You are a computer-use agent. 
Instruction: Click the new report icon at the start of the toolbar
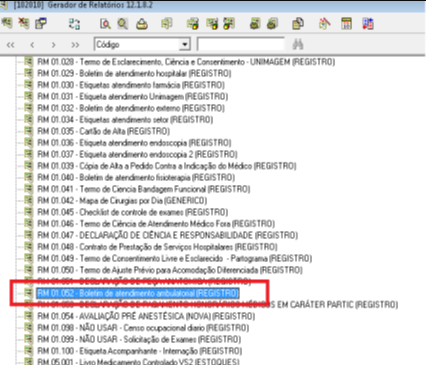(x=7, y=23)
